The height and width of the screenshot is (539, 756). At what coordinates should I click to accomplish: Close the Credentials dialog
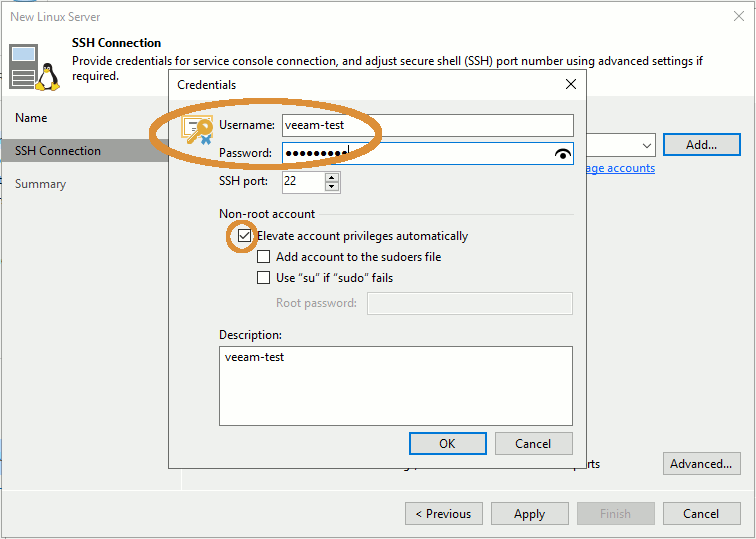(x=570, y=85)
